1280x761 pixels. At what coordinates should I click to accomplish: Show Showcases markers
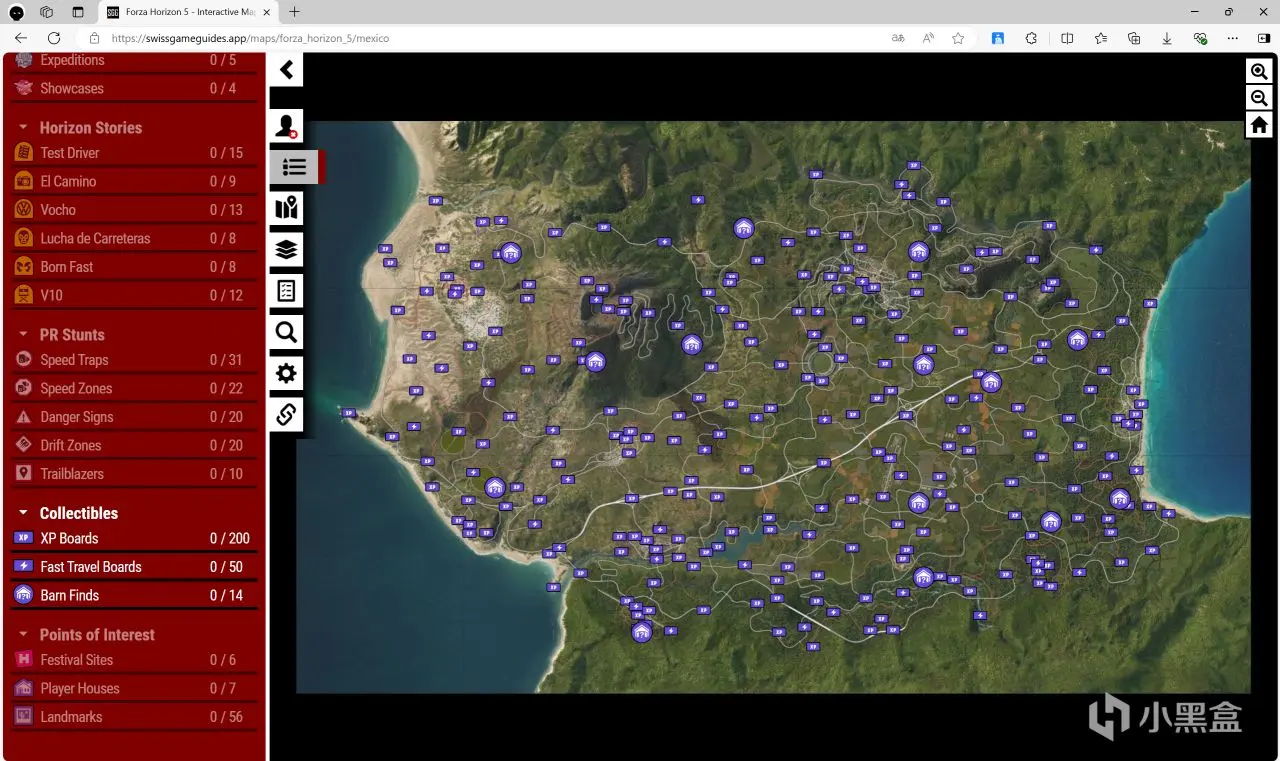point(134,88)
